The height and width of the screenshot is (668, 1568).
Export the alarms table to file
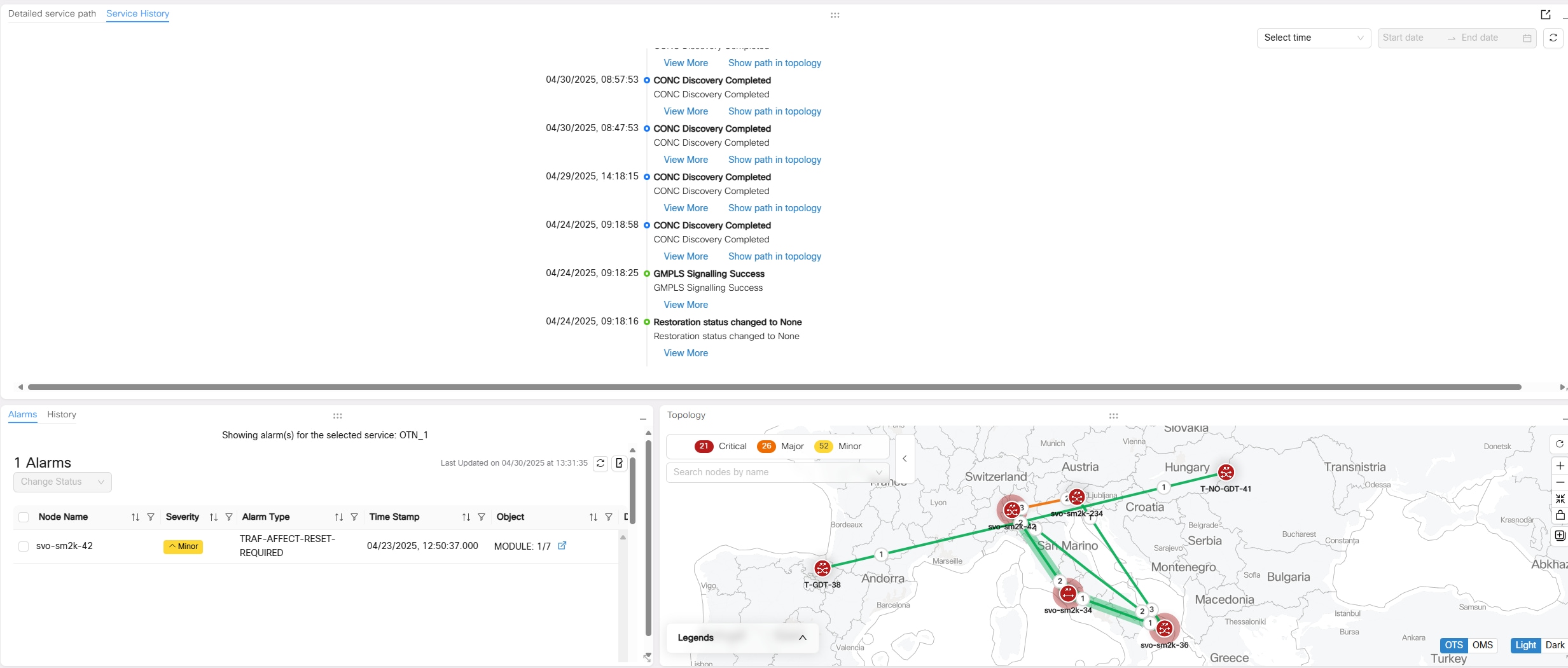(x=620, y=463)
